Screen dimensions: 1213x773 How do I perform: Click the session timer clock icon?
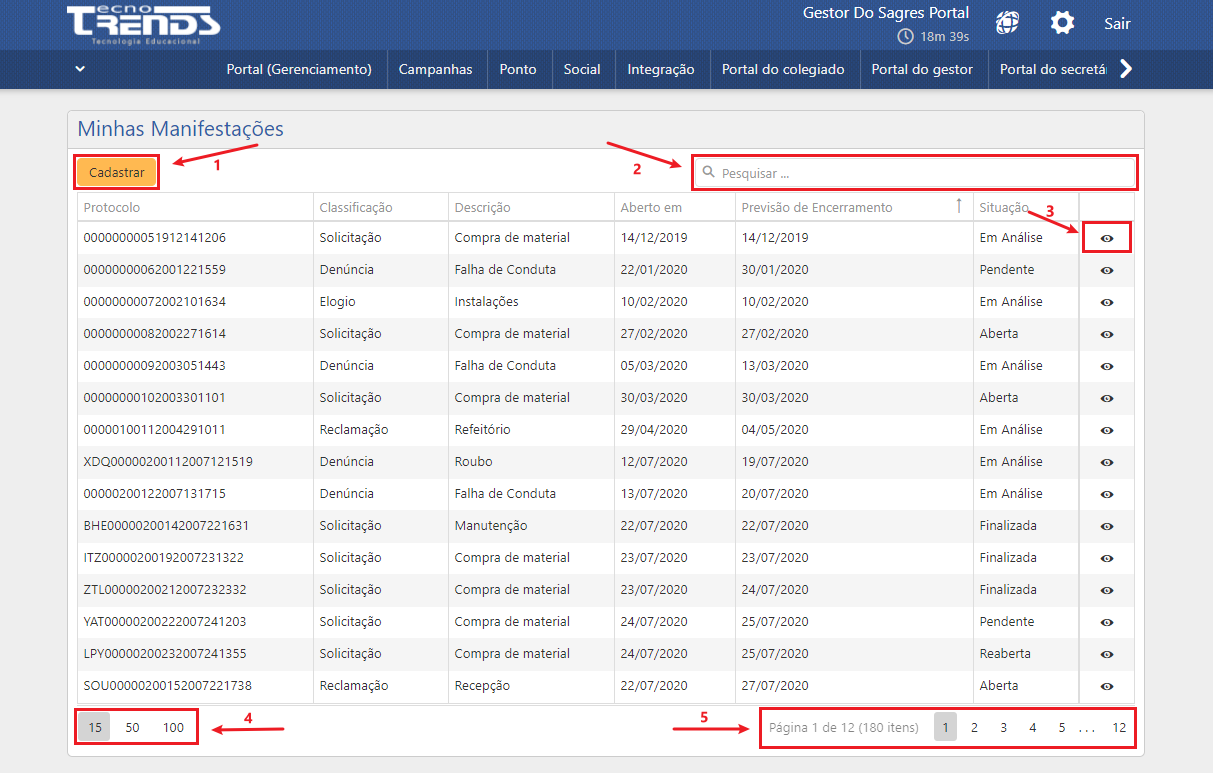(x=906, y=37)
